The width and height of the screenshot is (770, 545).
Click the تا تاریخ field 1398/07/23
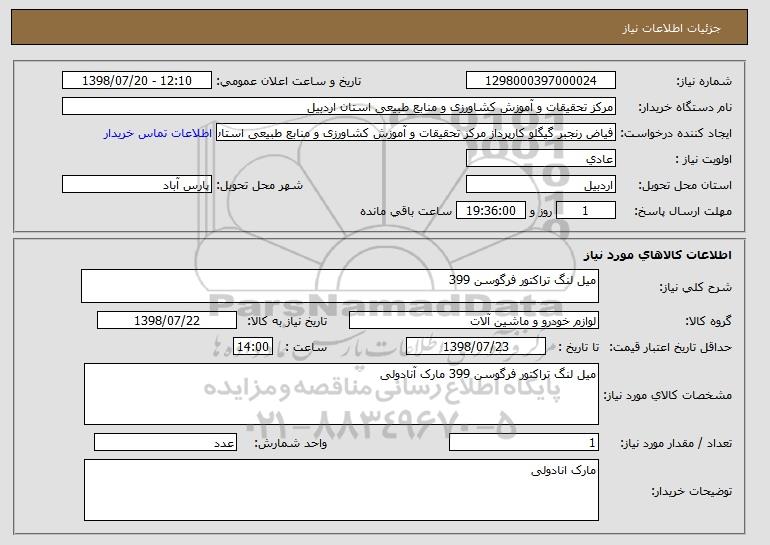point(476,347)
